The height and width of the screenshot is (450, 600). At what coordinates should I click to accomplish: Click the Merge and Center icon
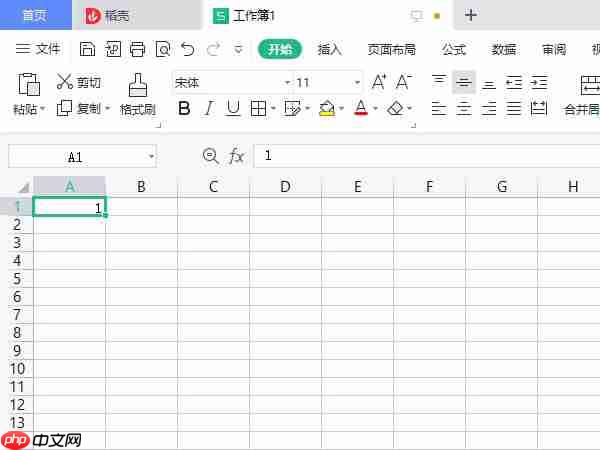590,85
